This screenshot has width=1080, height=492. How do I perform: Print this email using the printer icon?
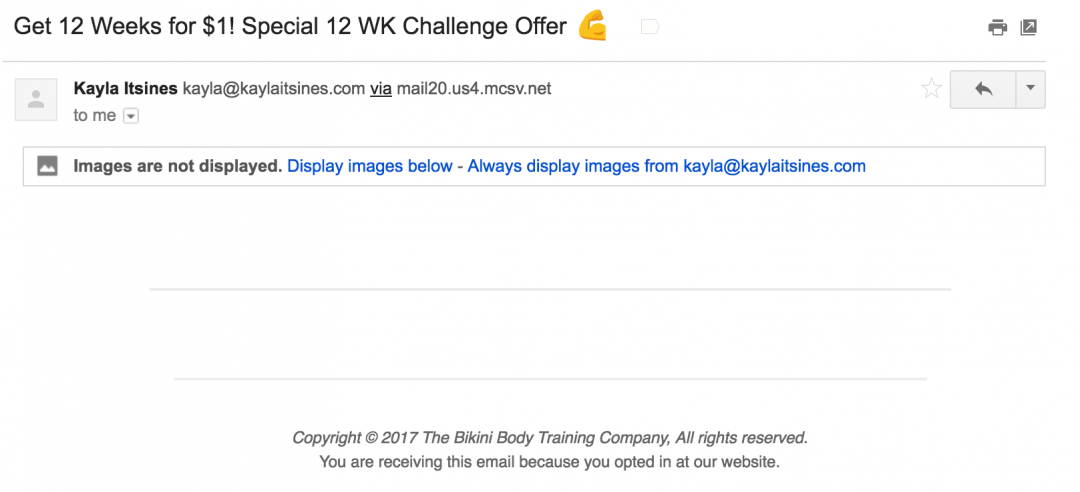pyautogui.click(x=997, y=28)
